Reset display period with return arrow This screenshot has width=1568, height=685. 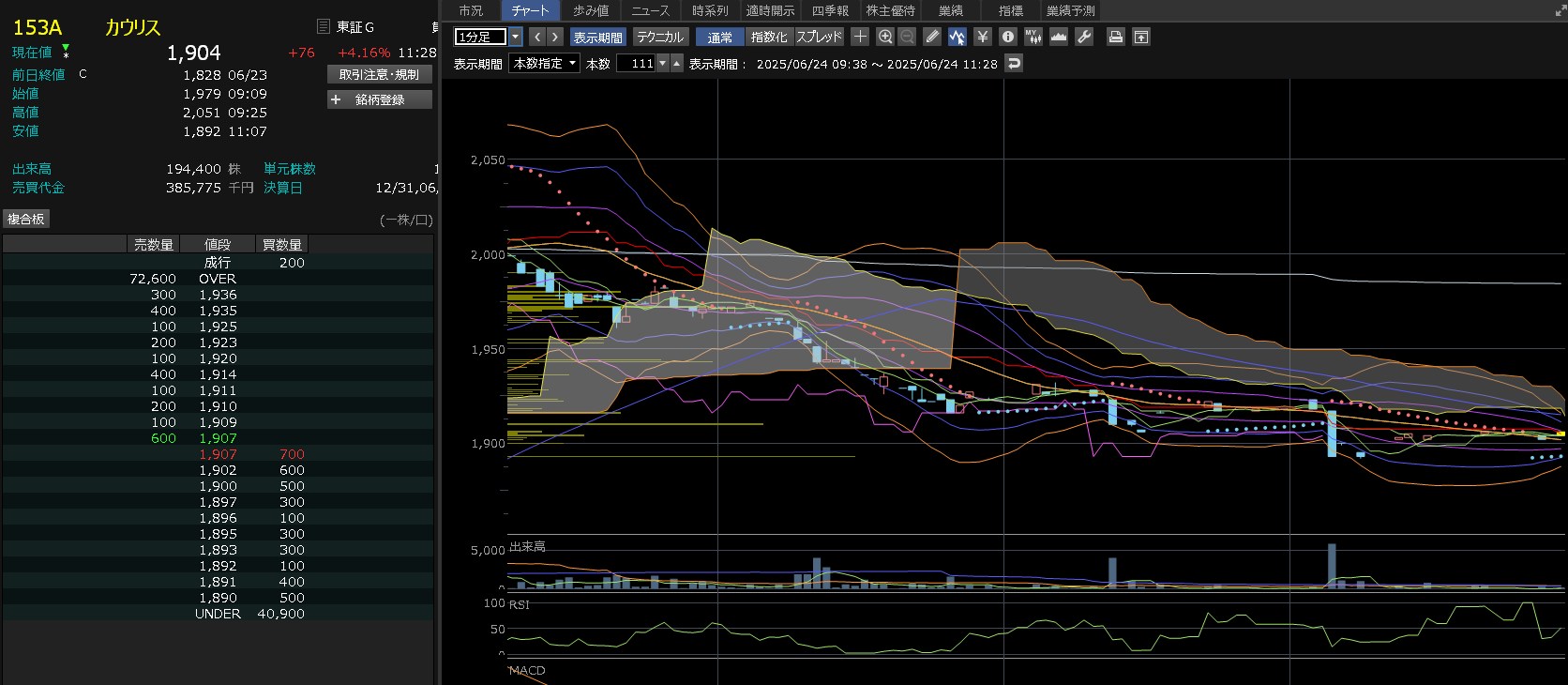pos(1014,63)
